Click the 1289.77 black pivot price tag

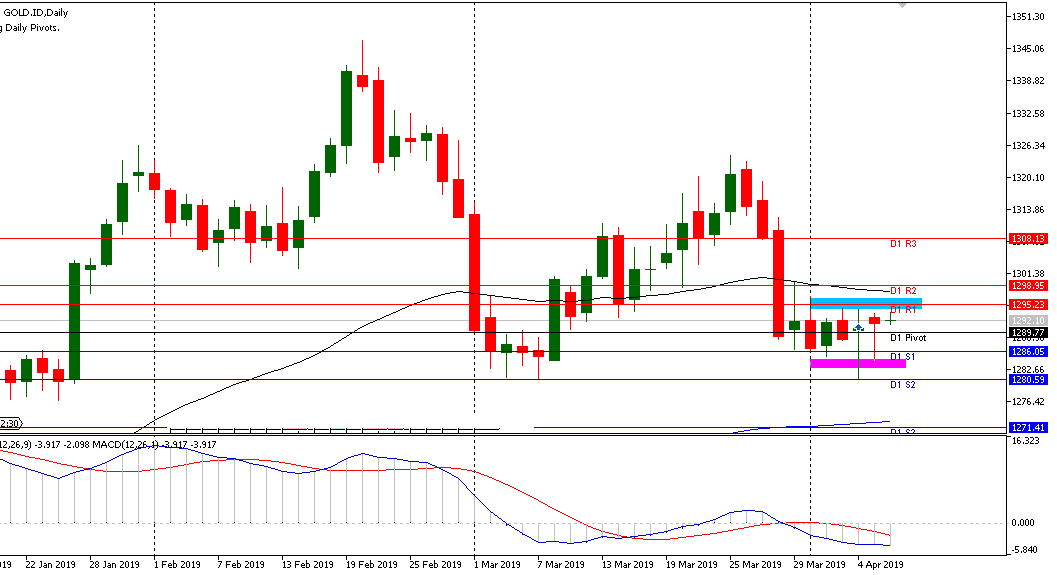point(1028,332)
